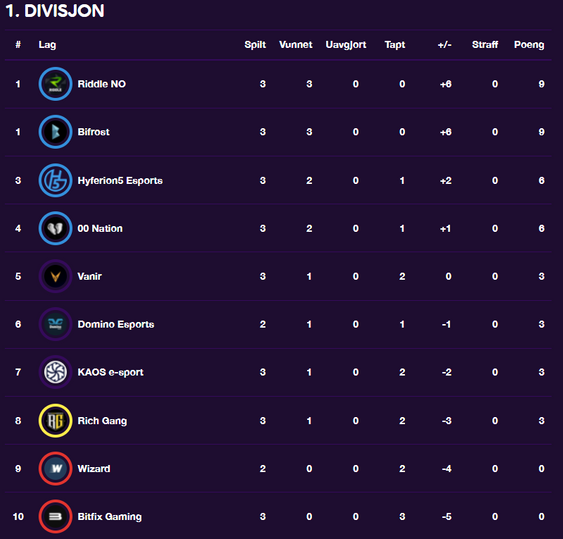Sort table by Vunnet column header
The image size is (563, 539).
[x=296, y=45]
